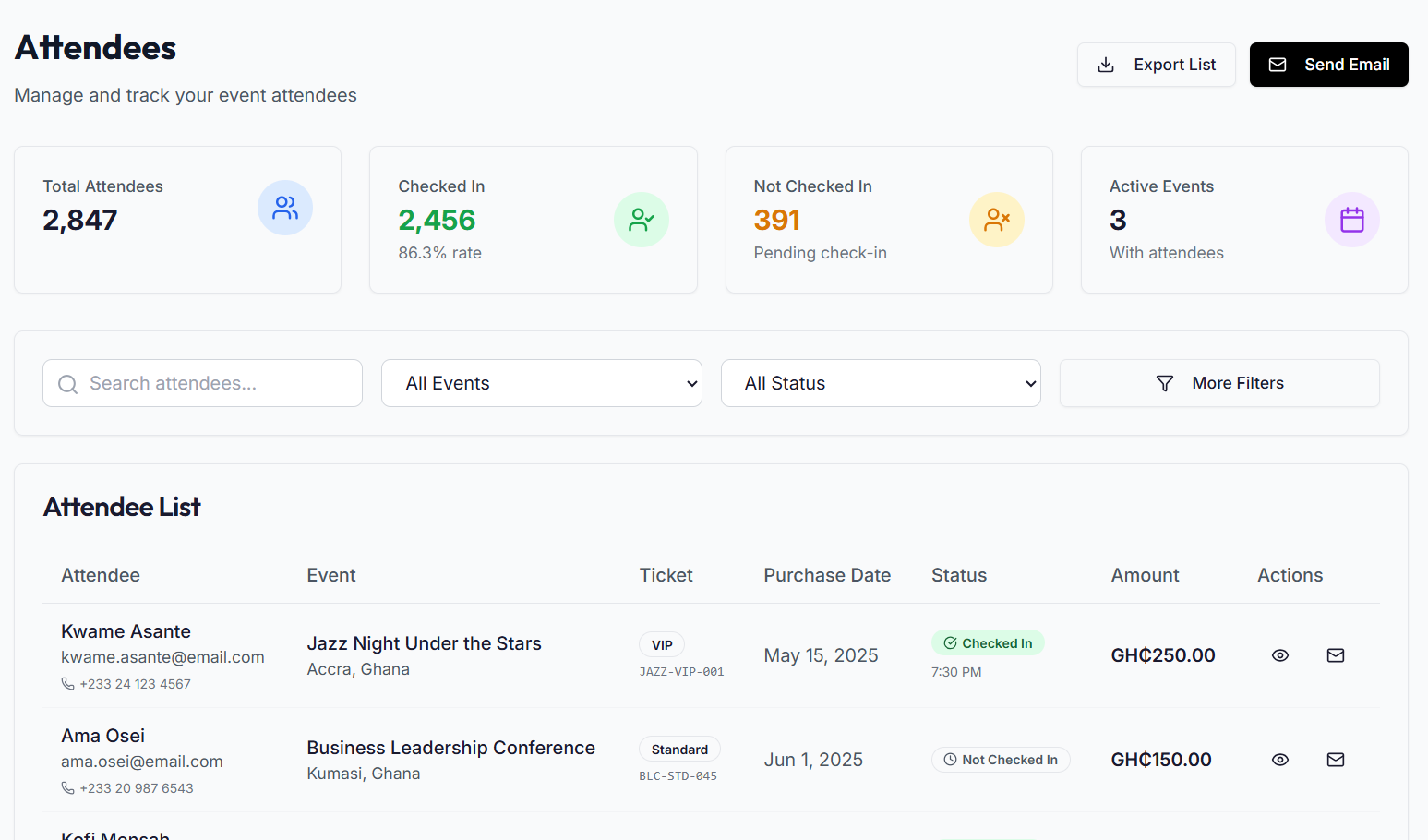1428x840 pixels.
Task: Email Ama Osei using envelope icon
Action: click(1336, 760)
